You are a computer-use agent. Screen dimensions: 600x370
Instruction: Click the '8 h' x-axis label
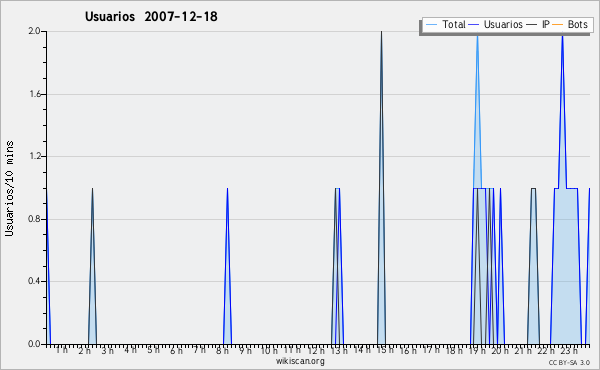(222, 351)
